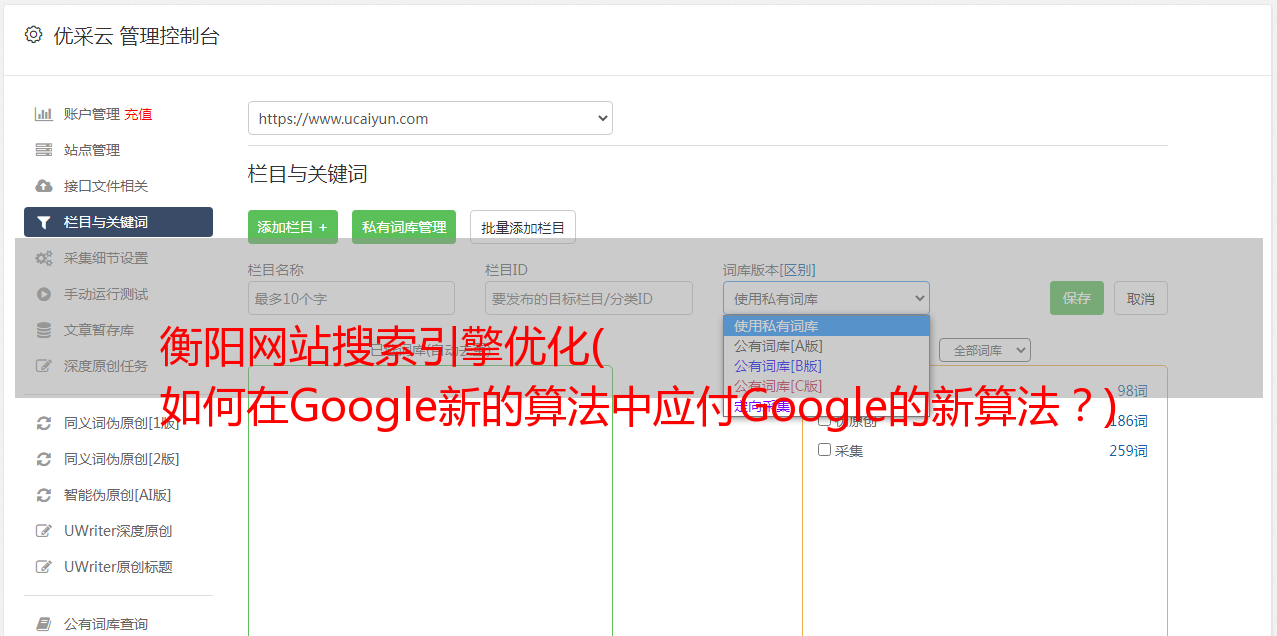Click the play circle icon for 手动运行测试
This screenshot has height=636, width=1277.
pos(44,294)
